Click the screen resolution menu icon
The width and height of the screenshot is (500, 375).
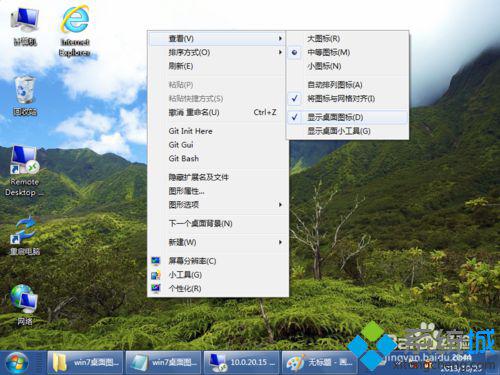[156, 261]
